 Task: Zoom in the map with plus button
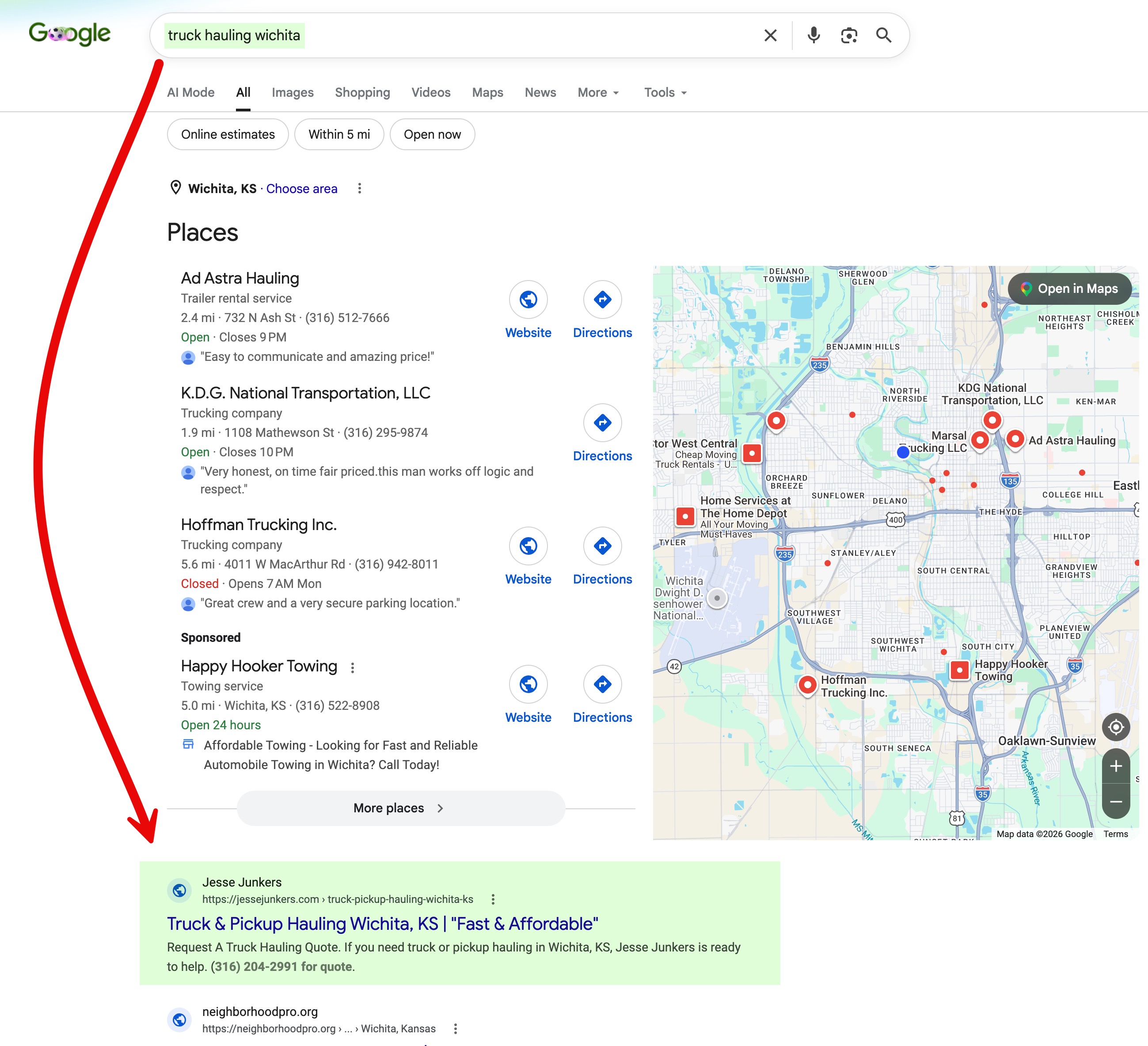tap(1116, 766)
